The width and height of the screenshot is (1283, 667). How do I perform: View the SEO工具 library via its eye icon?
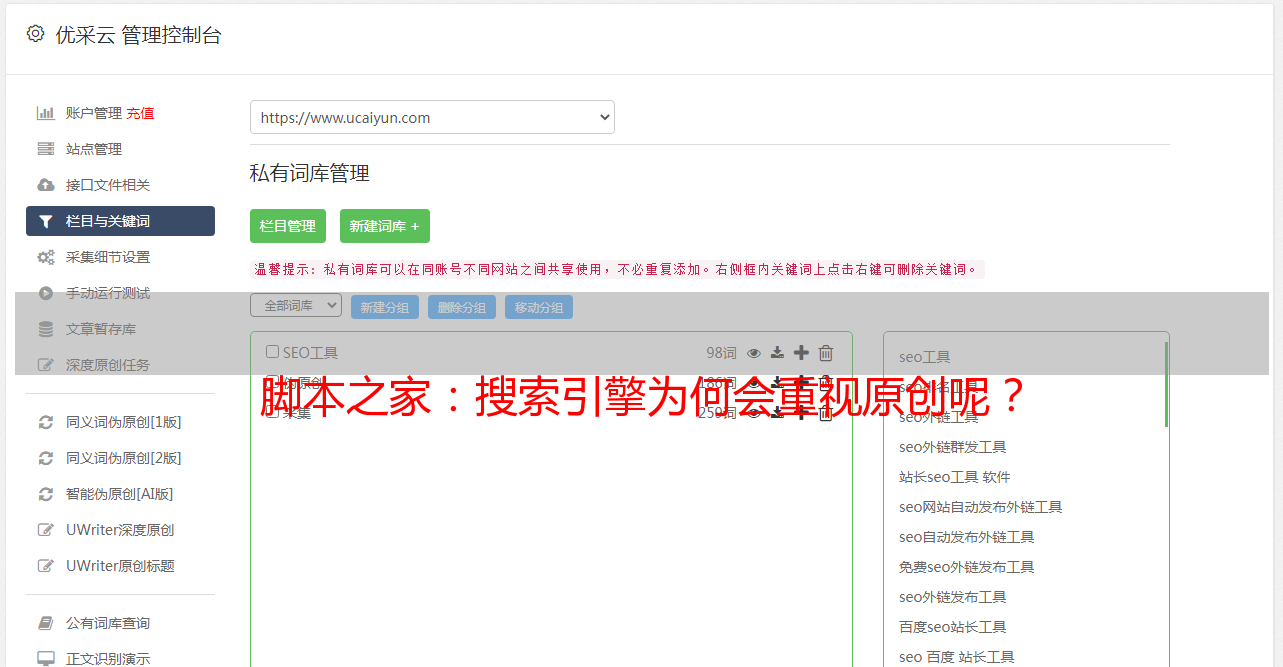(754, 353)
